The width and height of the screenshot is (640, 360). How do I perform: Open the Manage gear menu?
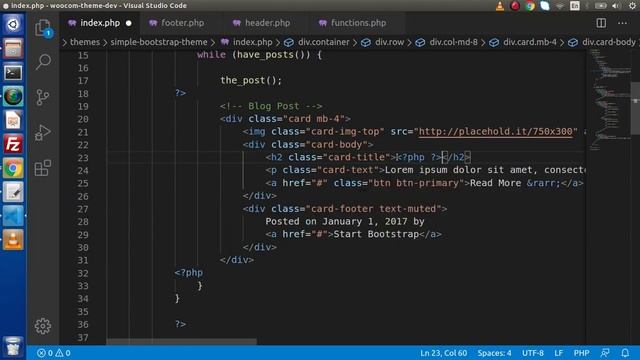pos(43,326)
